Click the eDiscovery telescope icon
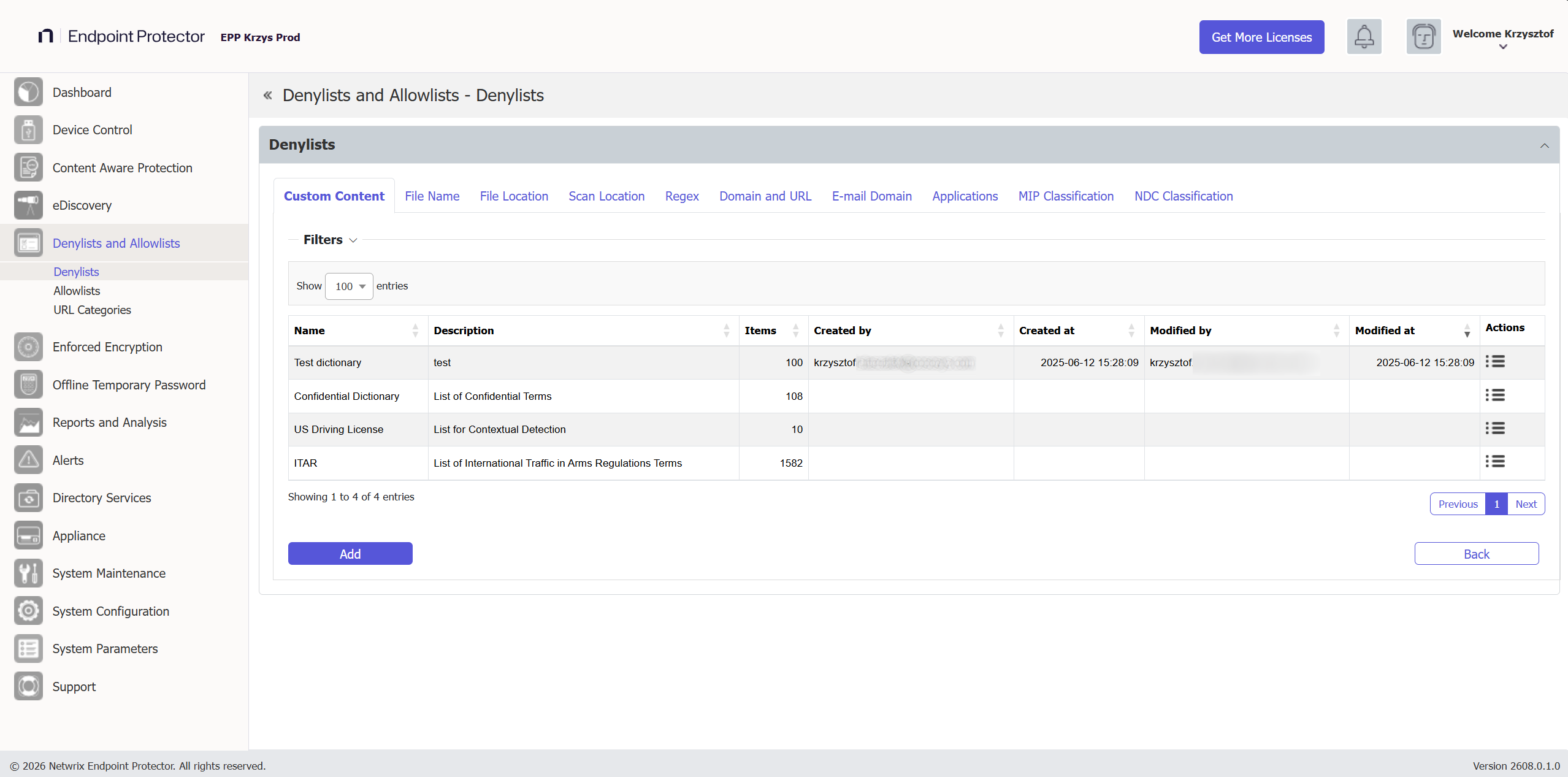1568x777 pixels. (x=28, y=205)
